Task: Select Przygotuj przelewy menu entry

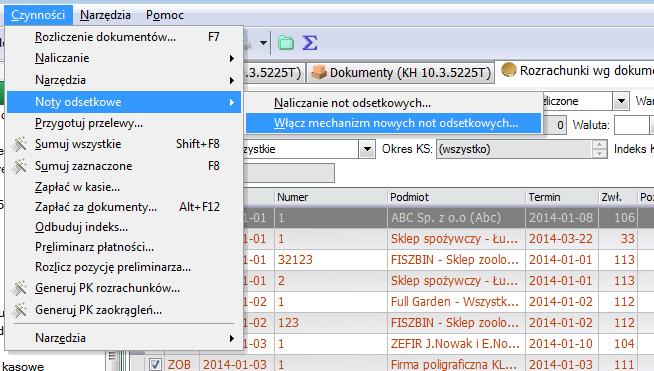Action: pos(124,123)
